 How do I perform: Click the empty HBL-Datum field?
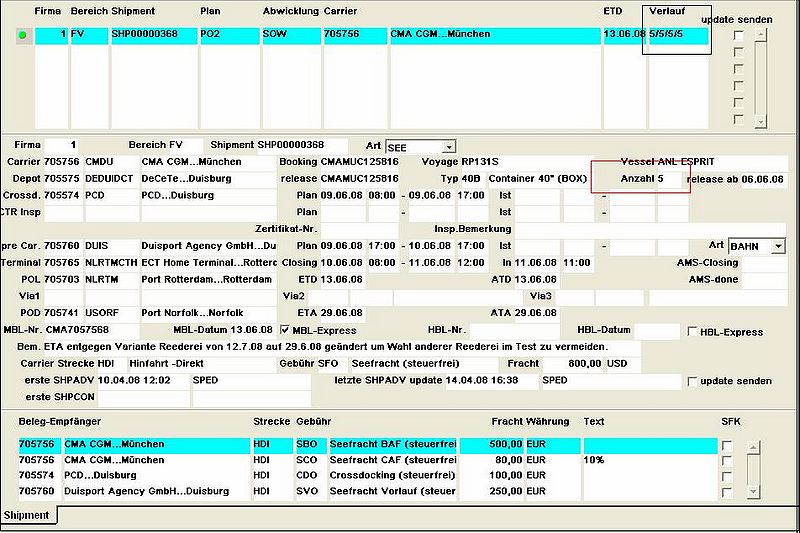pyautogui.click(x=657, y=330)
